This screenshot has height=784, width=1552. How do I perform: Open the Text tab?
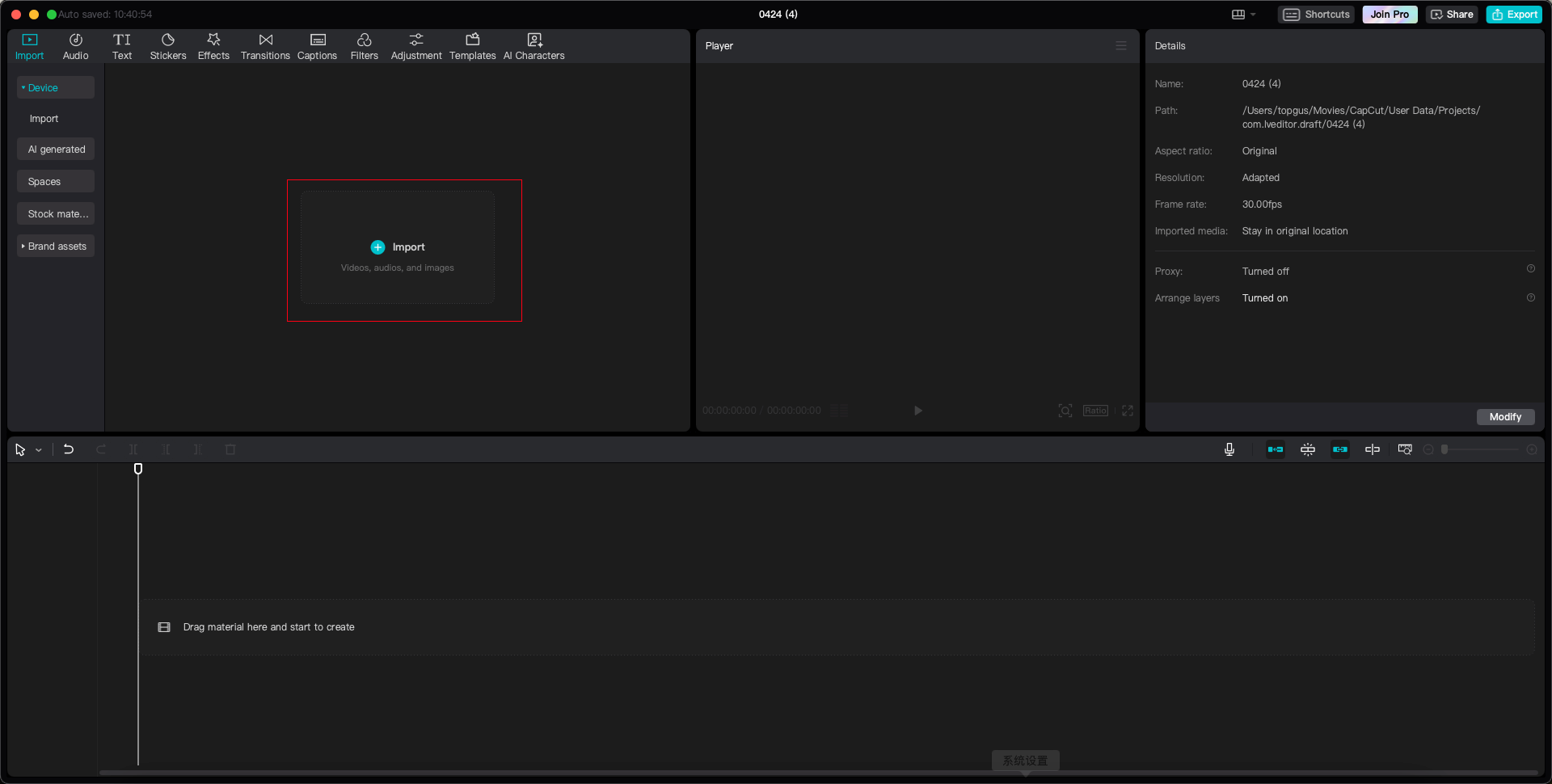[x=122, y=47]
